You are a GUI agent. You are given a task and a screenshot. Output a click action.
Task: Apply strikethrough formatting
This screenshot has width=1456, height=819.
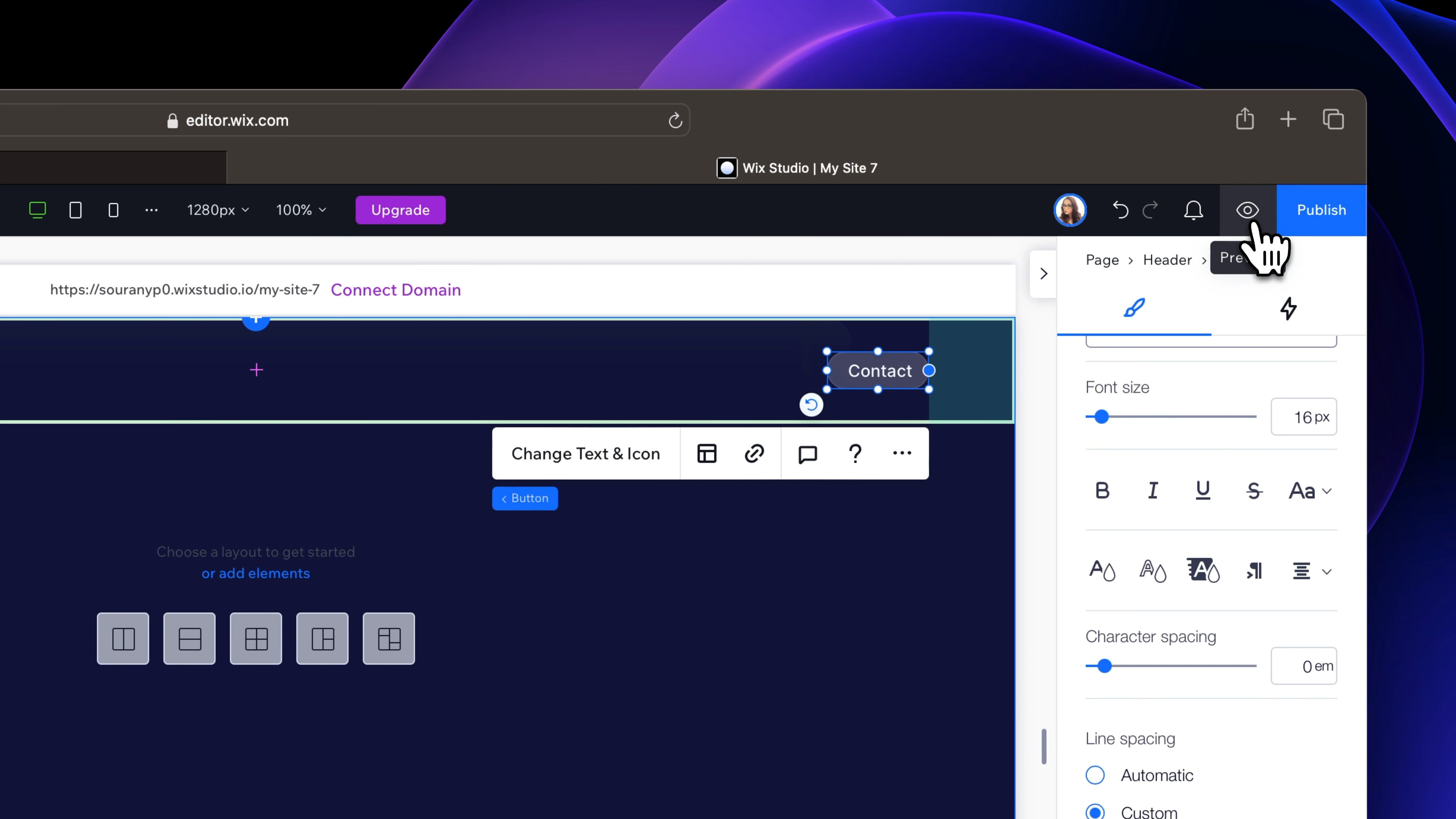point(1254,491)
